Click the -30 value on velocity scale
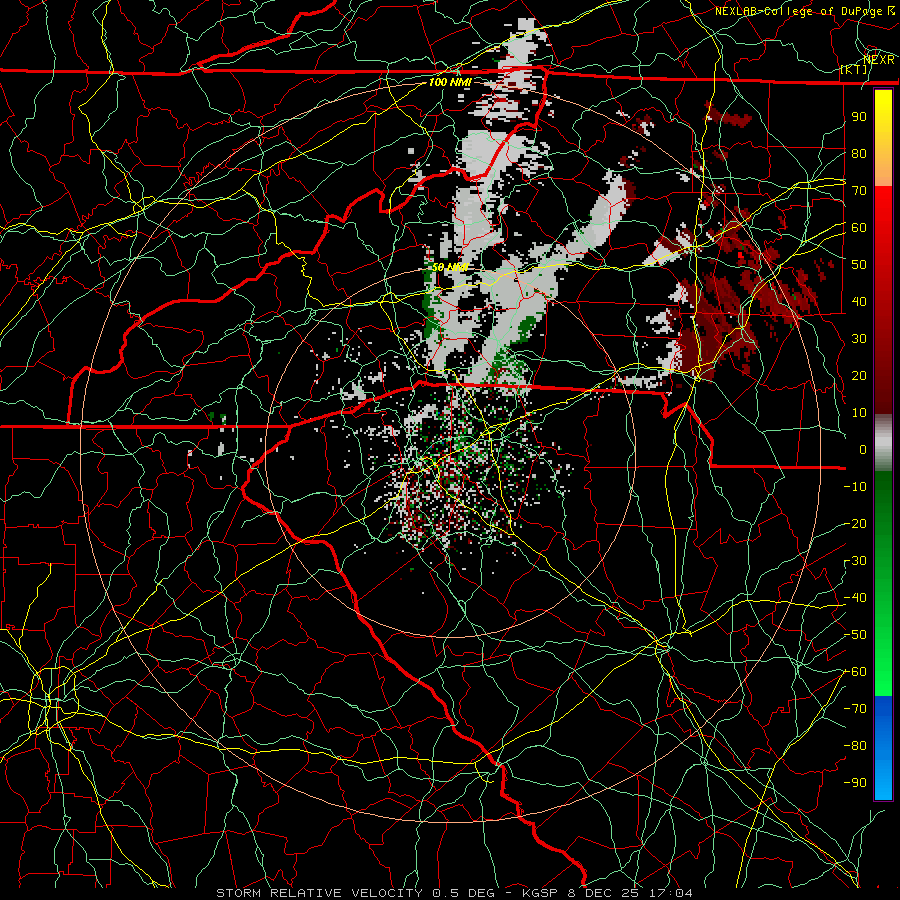Viewport: 900px width, 900px height. [855, 561]
